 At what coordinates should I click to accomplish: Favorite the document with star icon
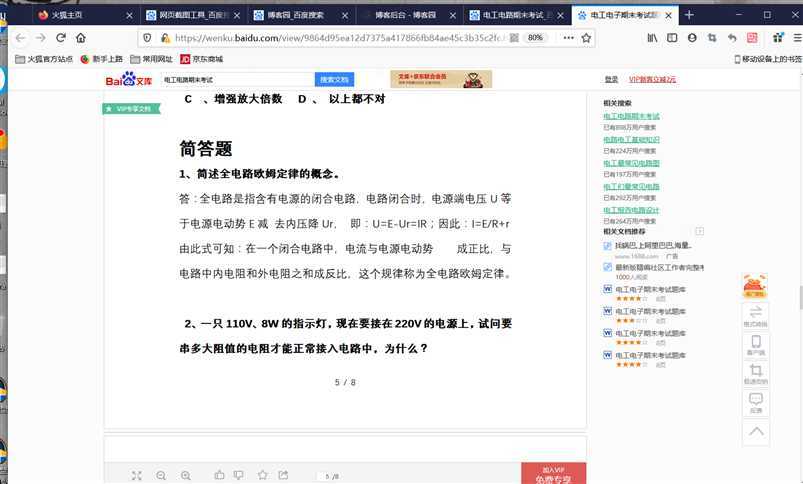[263, 475]
